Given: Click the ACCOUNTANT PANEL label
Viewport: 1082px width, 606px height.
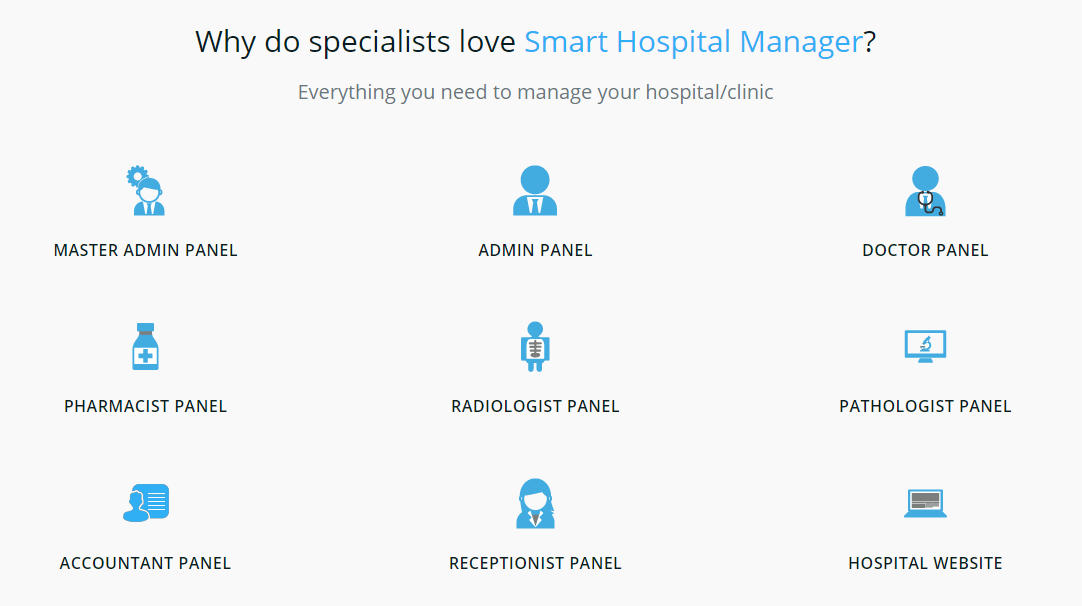Looking at the screenshot, I should click(146, 563).
